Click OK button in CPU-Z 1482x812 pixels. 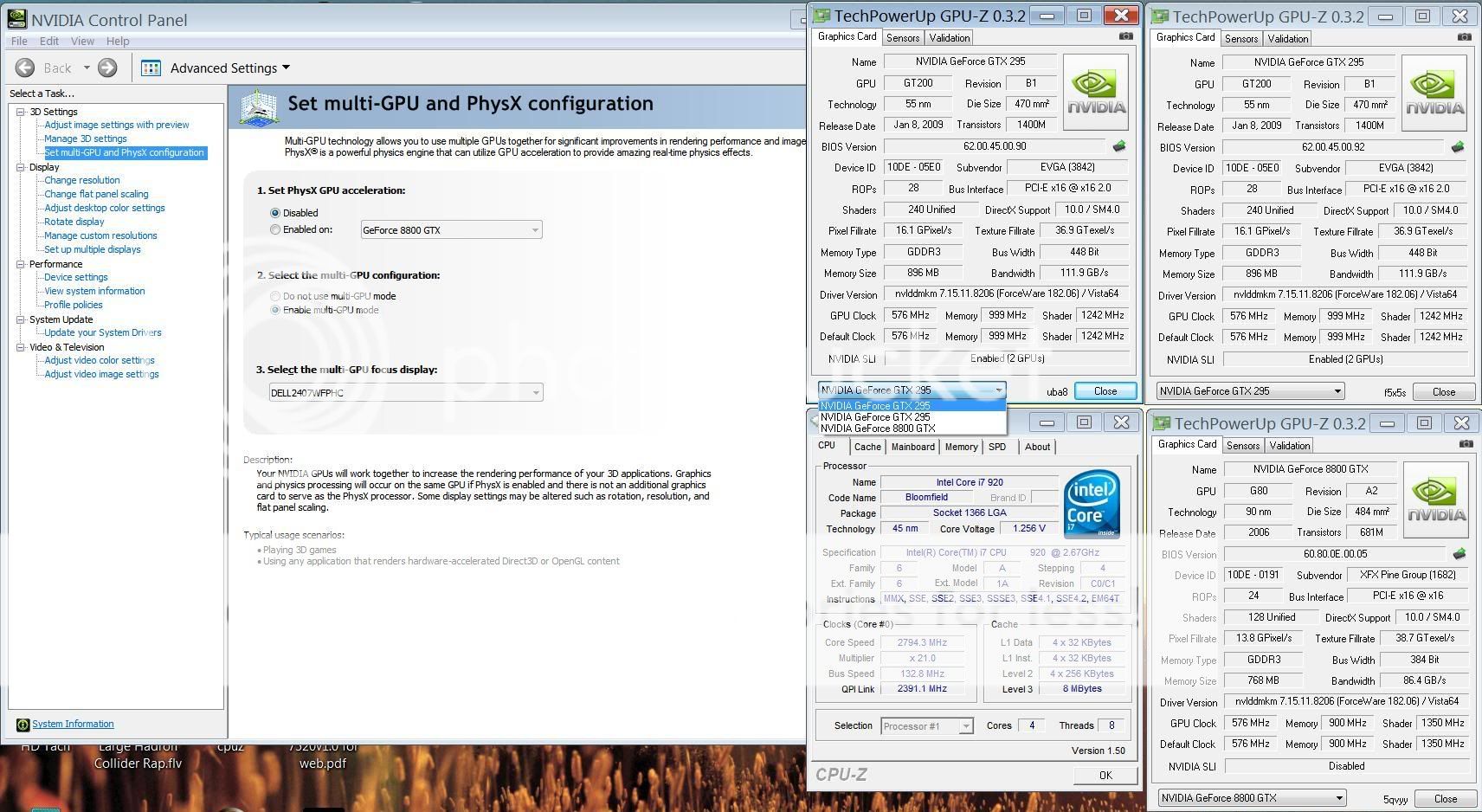[1105, 776]
